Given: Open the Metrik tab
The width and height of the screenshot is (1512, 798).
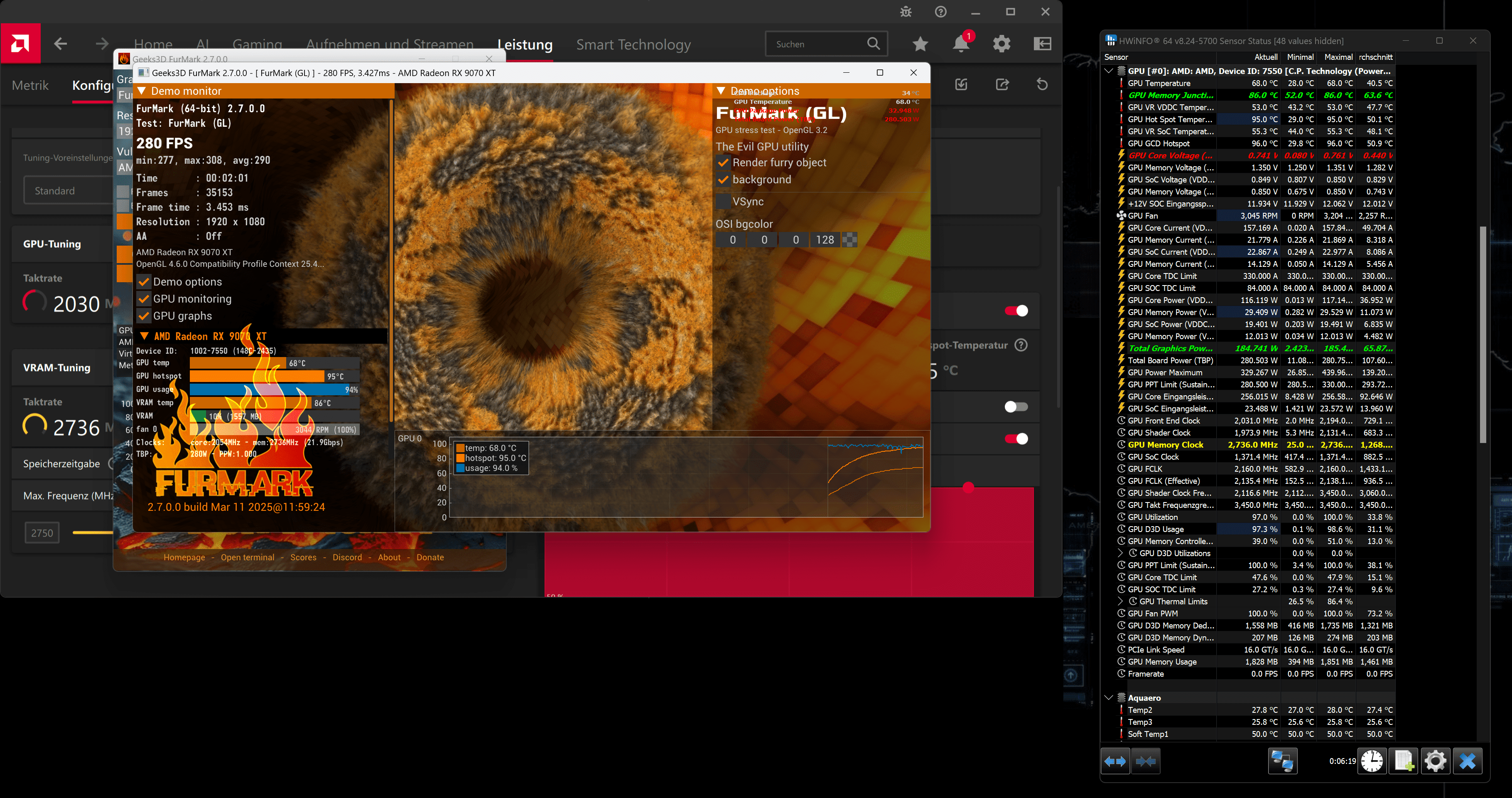Looking at the screenshot, I should click(30, 85).
